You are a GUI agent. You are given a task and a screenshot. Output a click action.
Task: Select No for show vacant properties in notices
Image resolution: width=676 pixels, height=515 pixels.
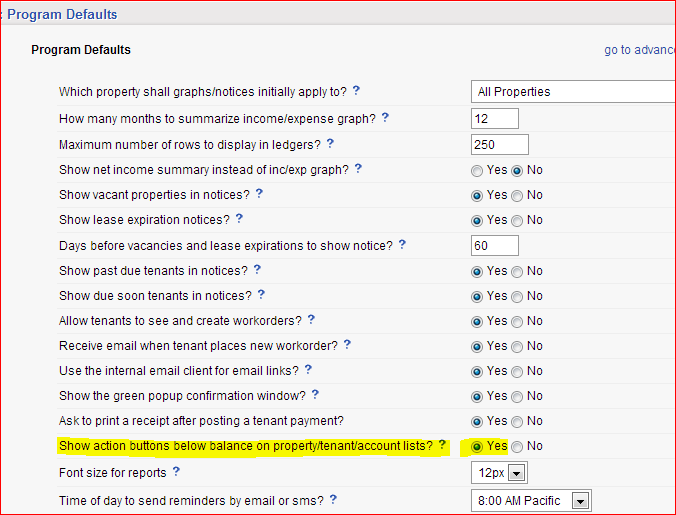(517, 196)
